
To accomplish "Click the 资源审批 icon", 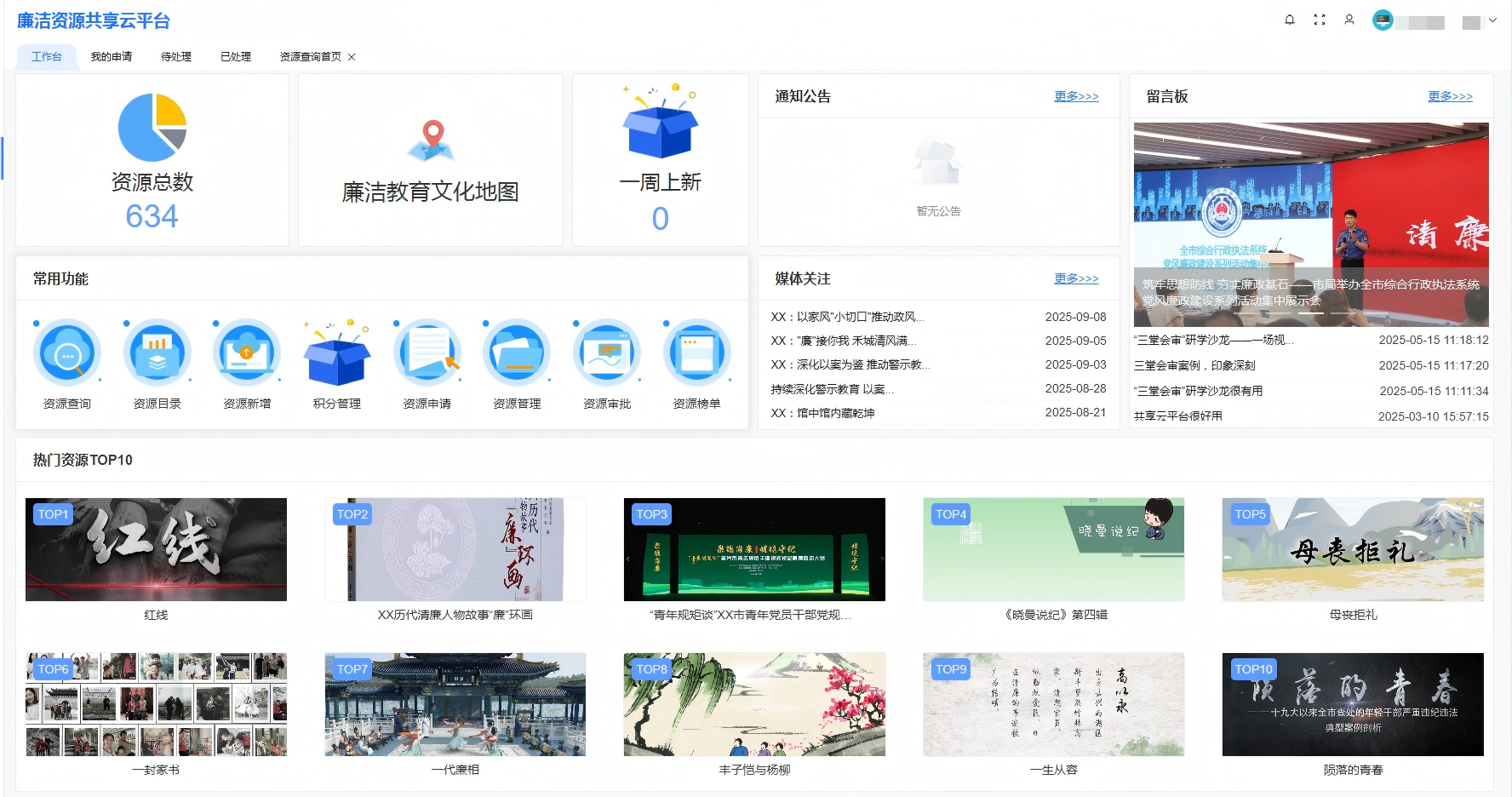I will pos(607,353).
